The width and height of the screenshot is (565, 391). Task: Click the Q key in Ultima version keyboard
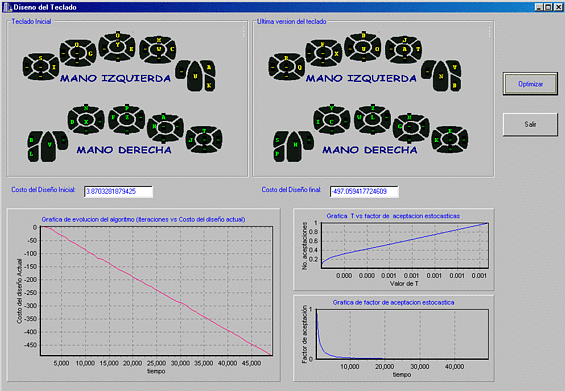(299, 67)
